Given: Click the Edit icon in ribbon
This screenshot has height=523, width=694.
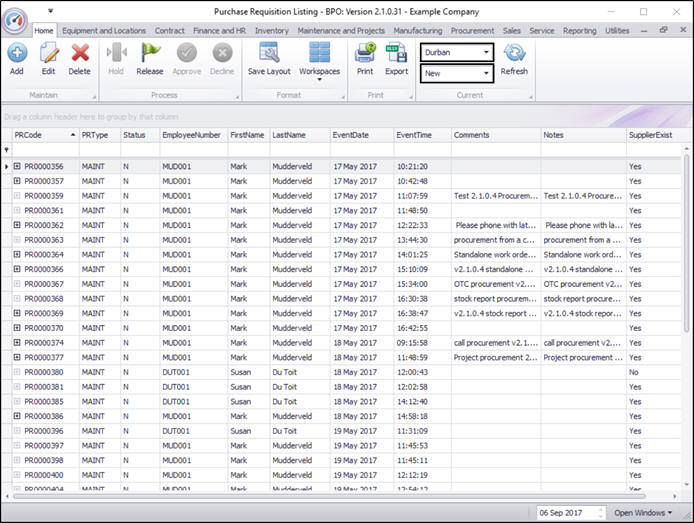Looking at the screenshot, I should (48, 56).
